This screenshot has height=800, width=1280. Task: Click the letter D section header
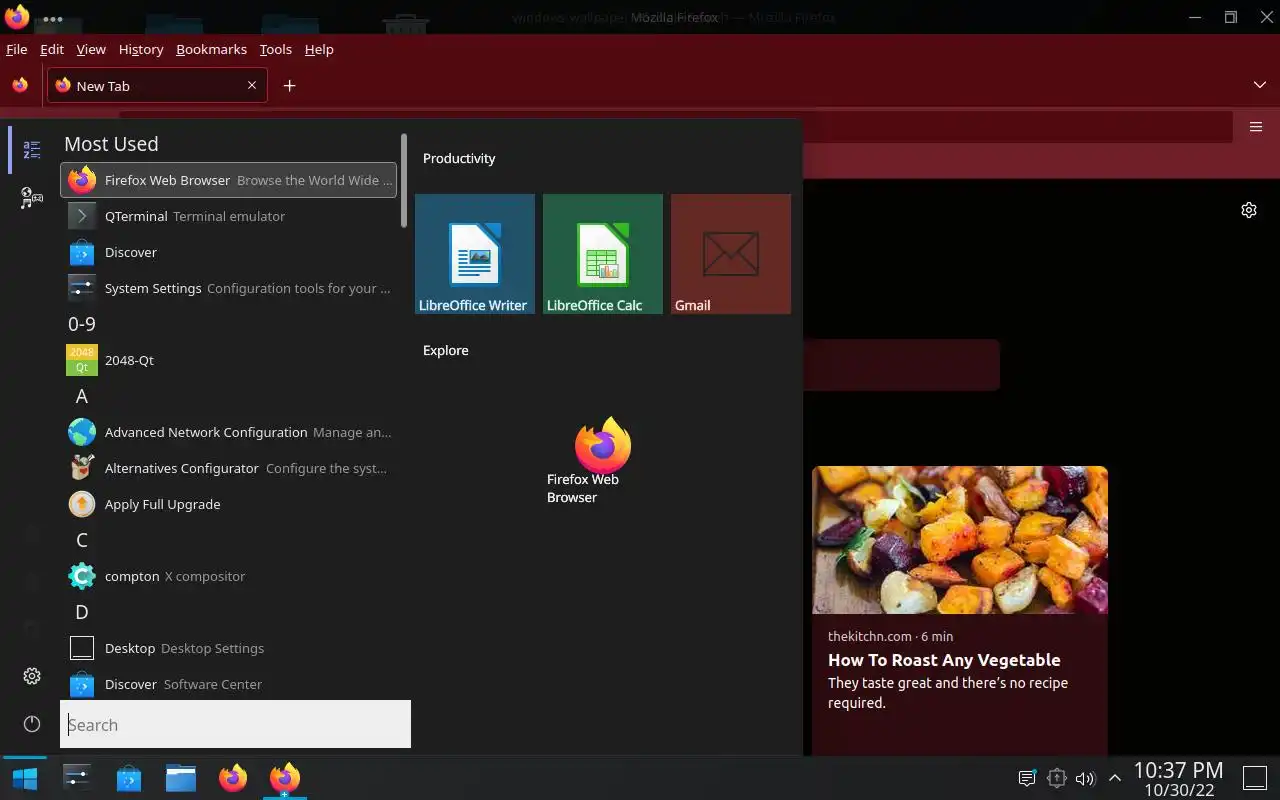pyautogui.click(x=82, y=612)
